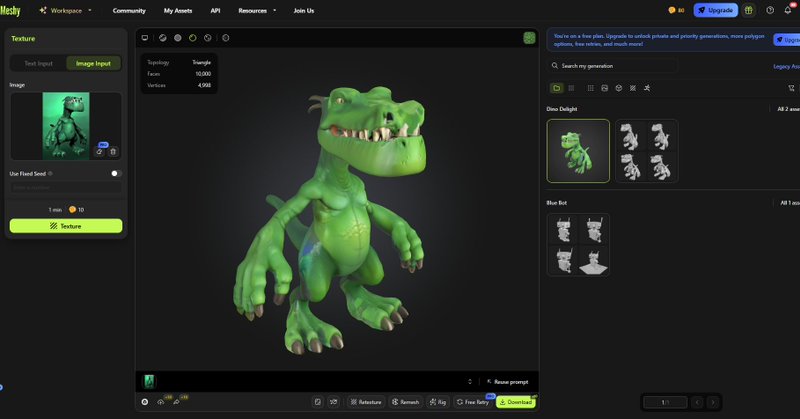The image size is (800, 419).
Task: Click the monitor icon in viewport toolbar
Action: (145, 38)
